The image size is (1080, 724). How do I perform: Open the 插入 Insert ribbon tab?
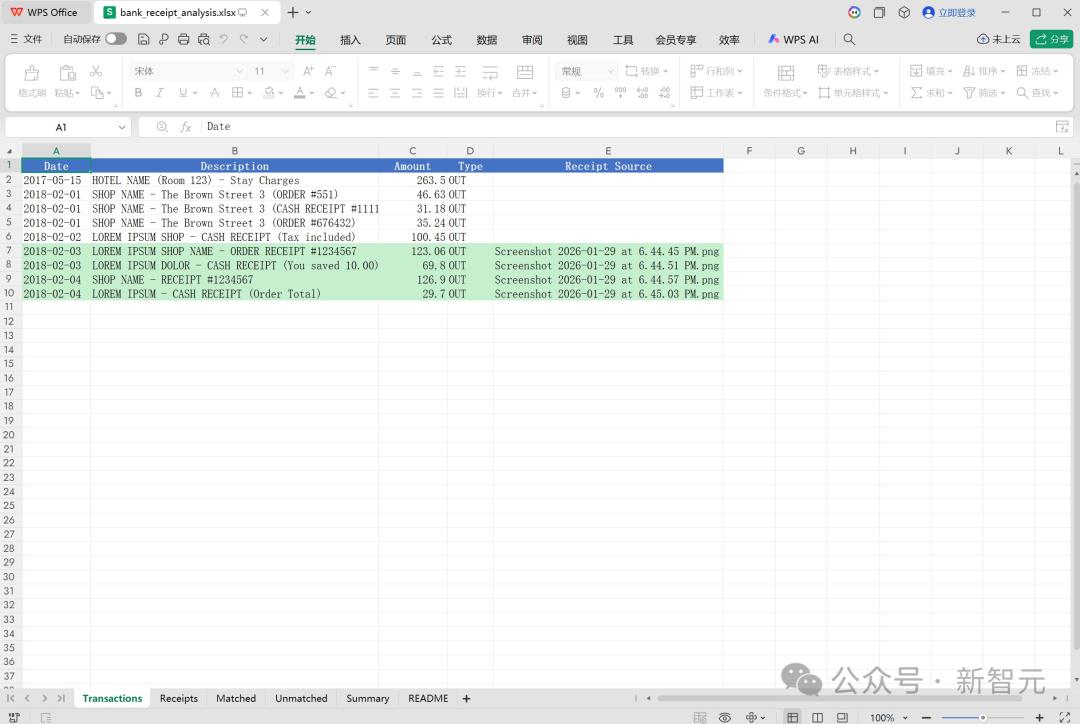350,39
